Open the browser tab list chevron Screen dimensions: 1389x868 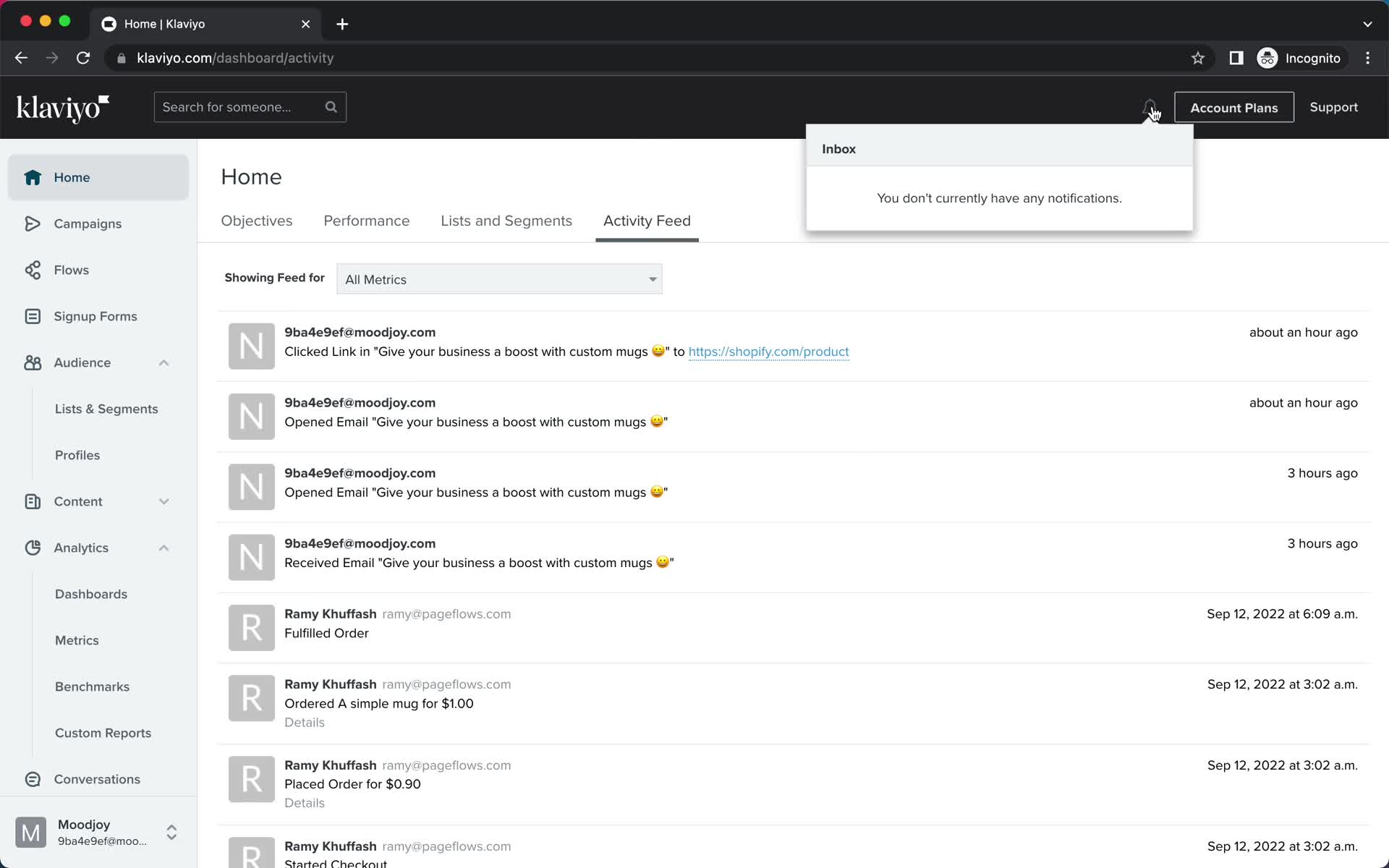click(1367, 24)
